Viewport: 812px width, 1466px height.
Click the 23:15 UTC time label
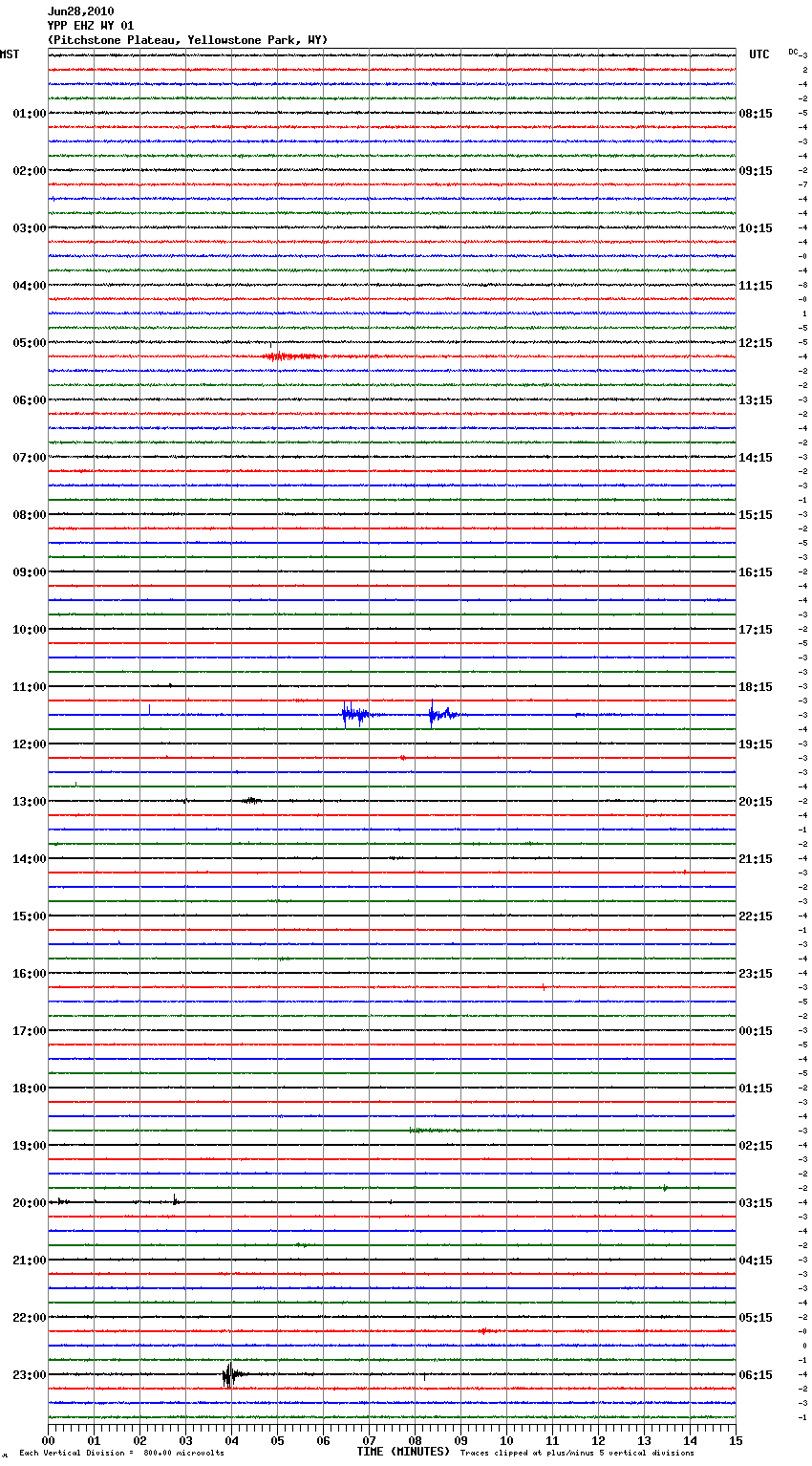pyautogui.click(x=756, y=974)
